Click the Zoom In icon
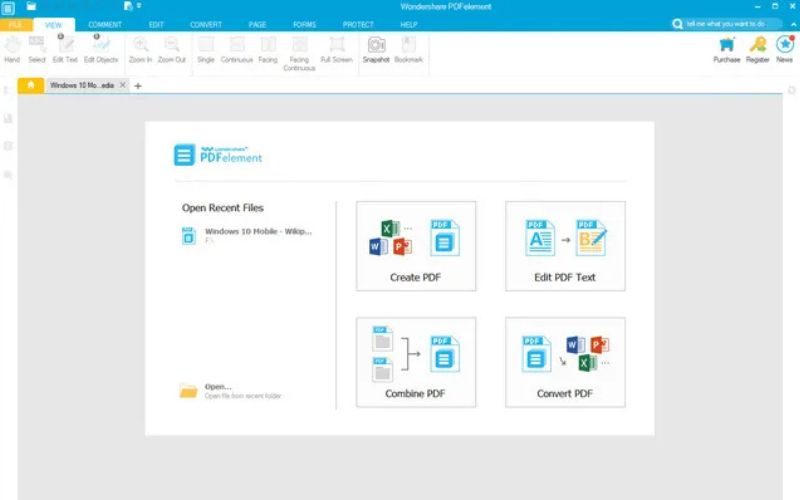 [x=140, y=45]
